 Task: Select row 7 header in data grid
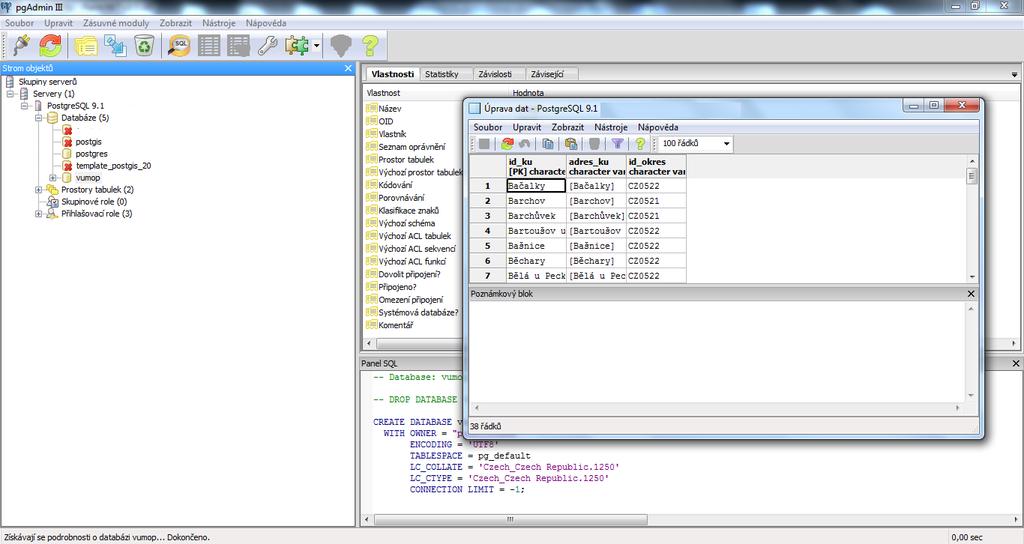pyautogui.click(x=487, y=276)
